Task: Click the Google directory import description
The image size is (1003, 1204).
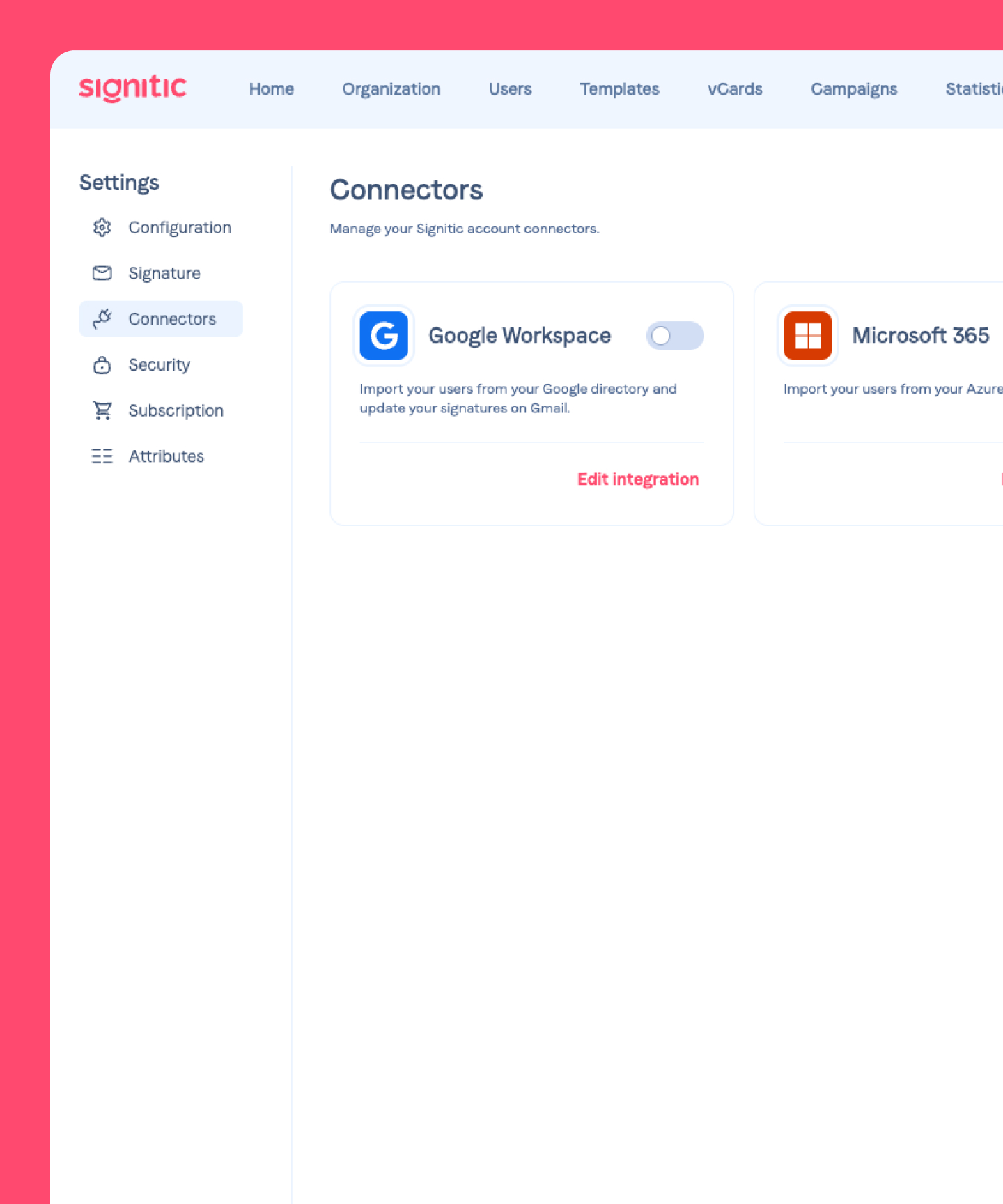Action: click(518, 399)
